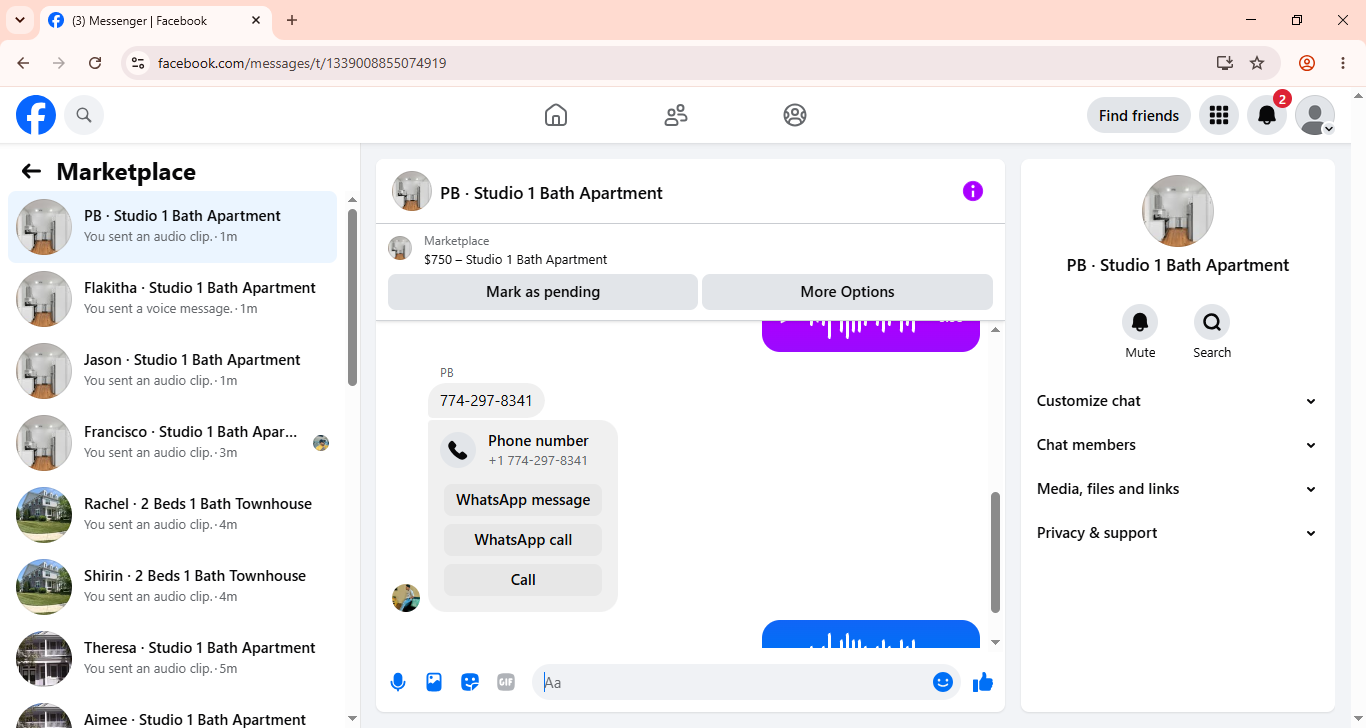Open conversation information purple icon
The height and width of the screenshot is (728, 1366).
pyautogui.click(x=973, y=191)
